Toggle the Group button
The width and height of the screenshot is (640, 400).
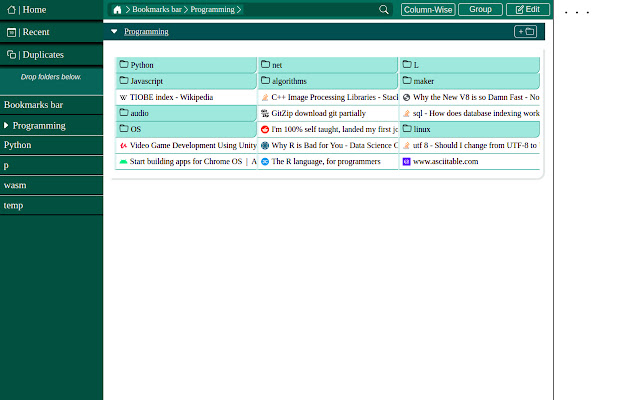pyautogui.click(x=480, y=9)
